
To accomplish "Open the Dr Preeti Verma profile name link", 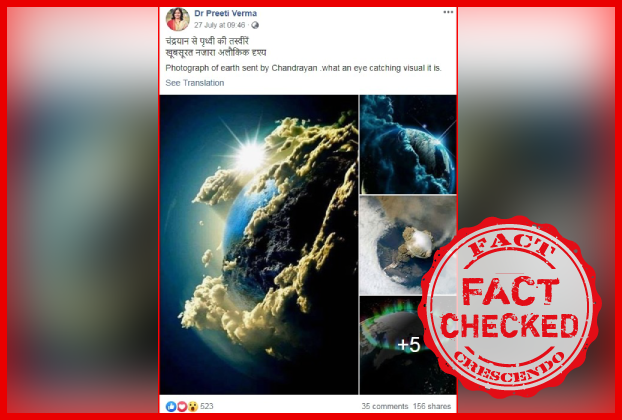I will click(225, 13).
